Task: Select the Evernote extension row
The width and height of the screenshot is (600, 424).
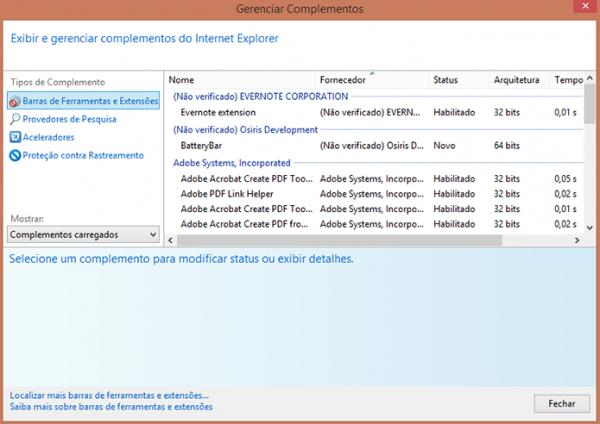Action: (x=375, y=113)
